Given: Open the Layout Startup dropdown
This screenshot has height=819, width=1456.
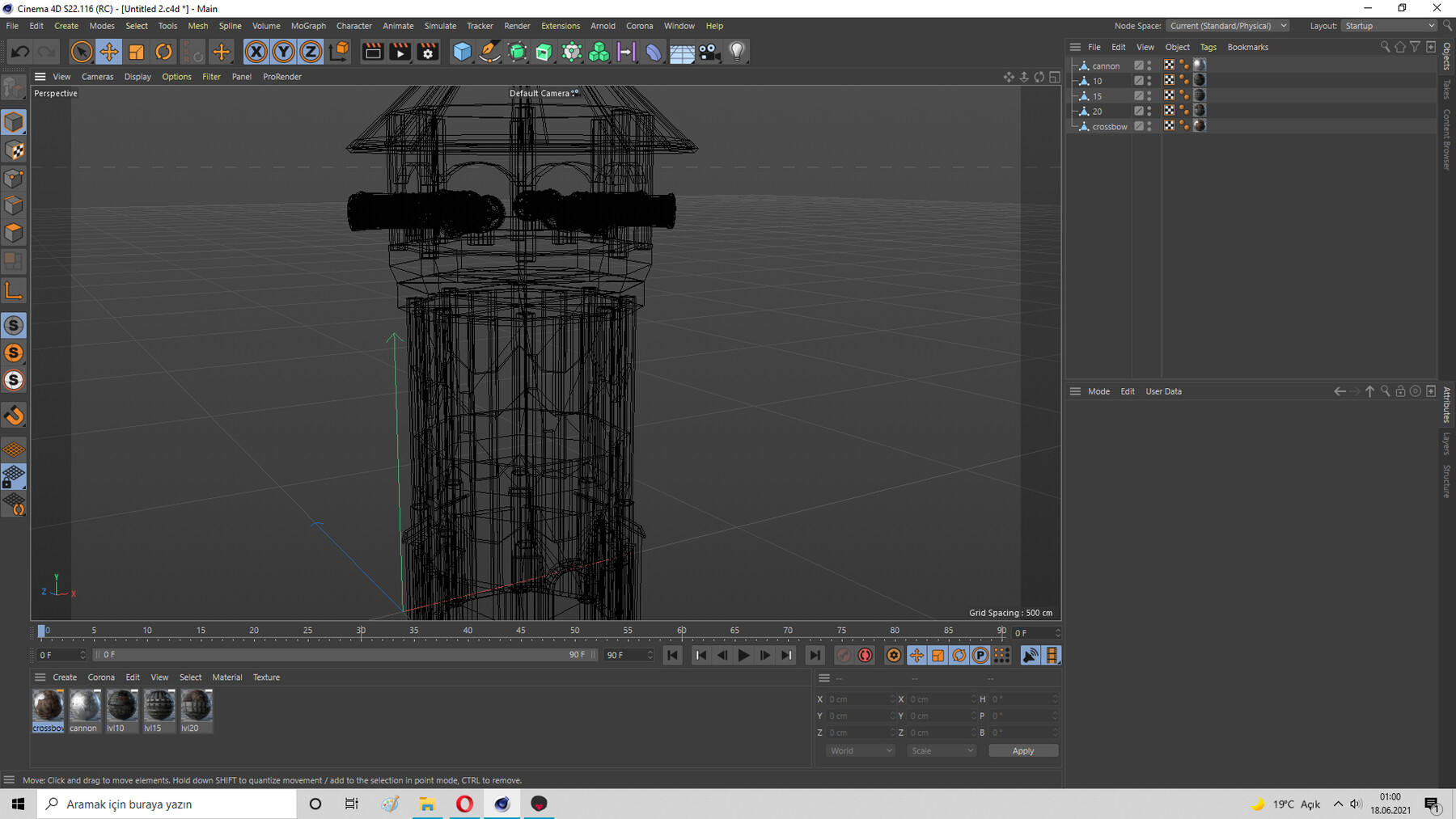Looking at the screenshot, I should coord(1389,26).
